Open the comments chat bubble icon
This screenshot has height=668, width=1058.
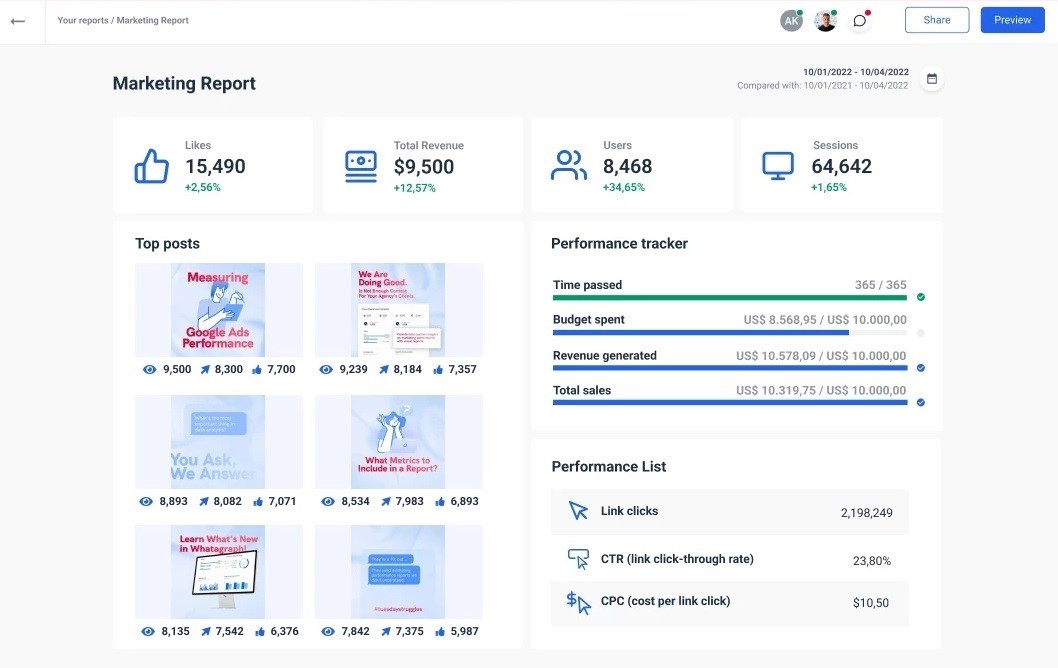click(860, 21)
